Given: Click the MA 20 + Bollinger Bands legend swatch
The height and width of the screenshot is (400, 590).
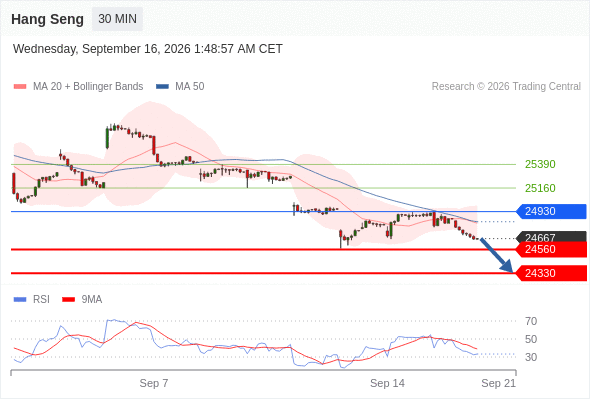Looking at the screenshot, I should [x=20, y=87].
